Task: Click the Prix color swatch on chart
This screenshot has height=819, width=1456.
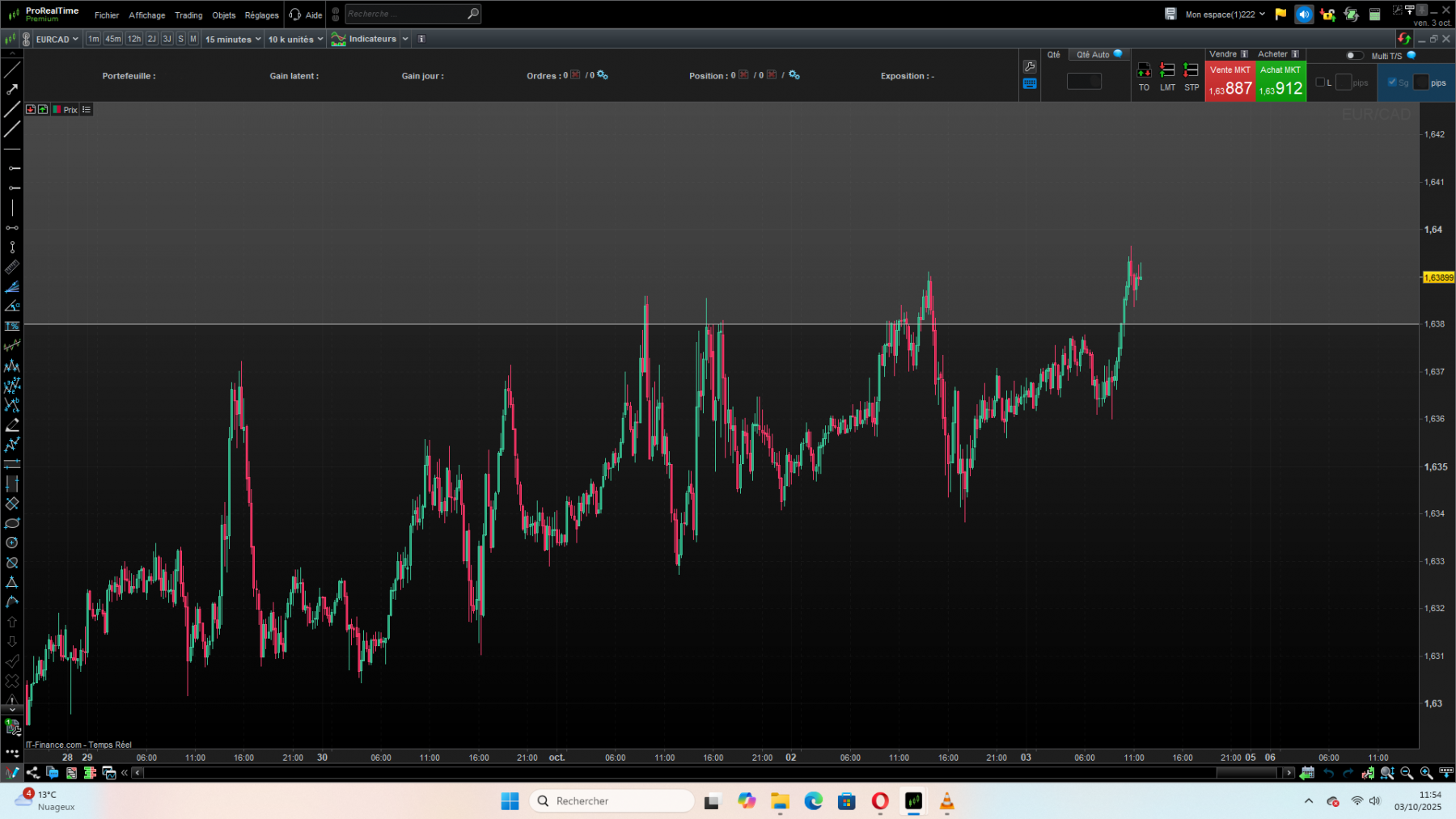Action: click(x=57, y=109)
